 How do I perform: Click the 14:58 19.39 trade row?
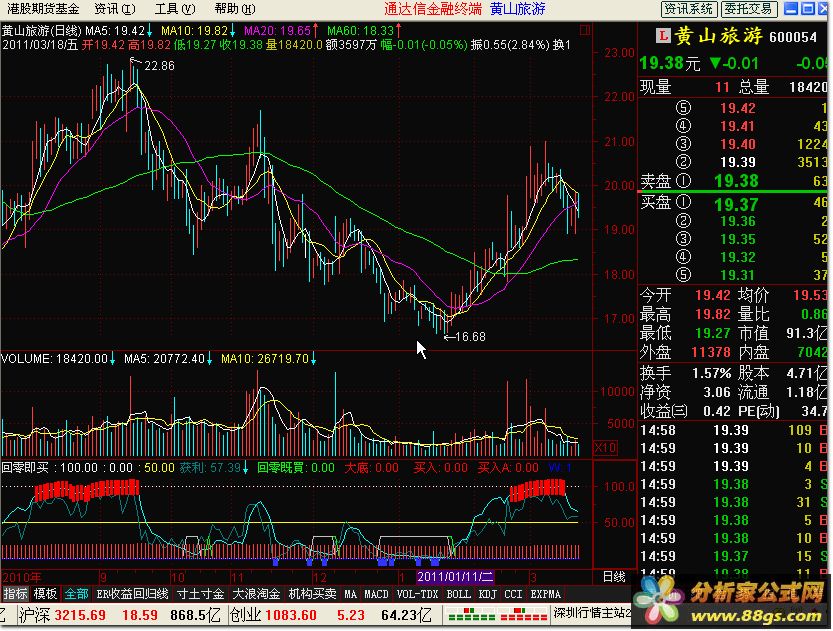coord(733,430)
